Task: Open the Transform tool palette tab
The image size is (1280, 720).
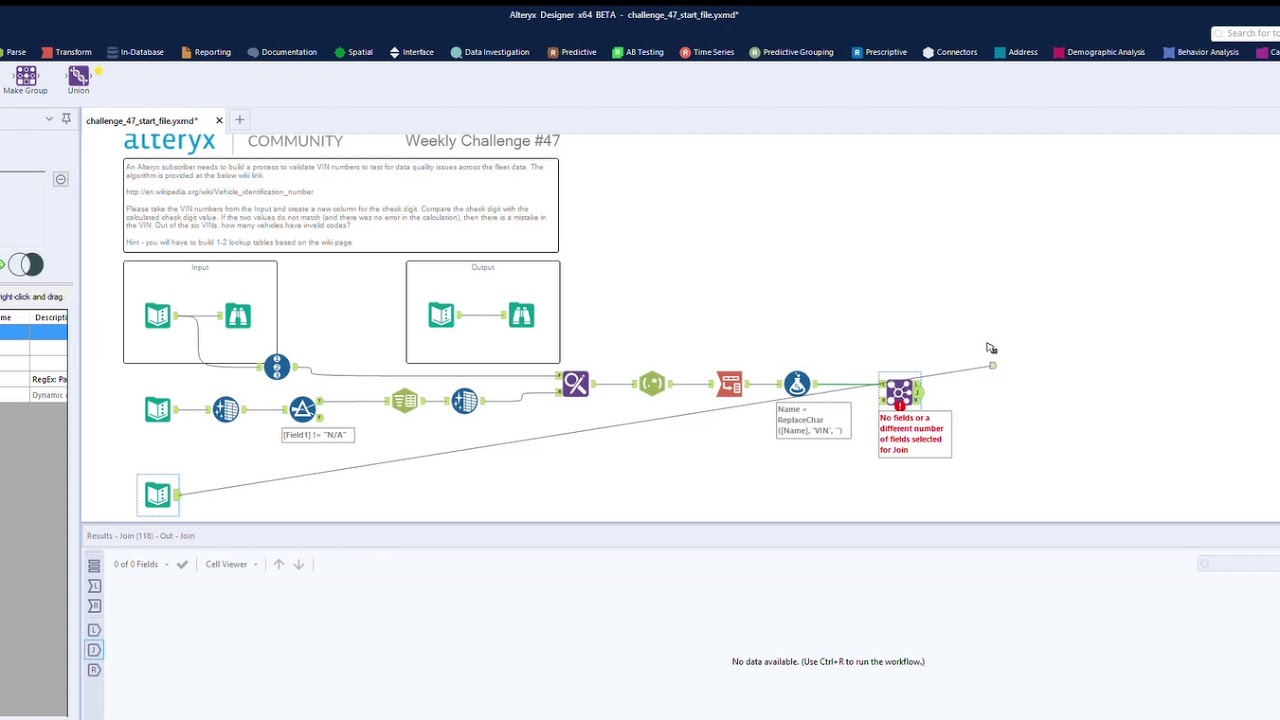Action: (x=67, y=52)
